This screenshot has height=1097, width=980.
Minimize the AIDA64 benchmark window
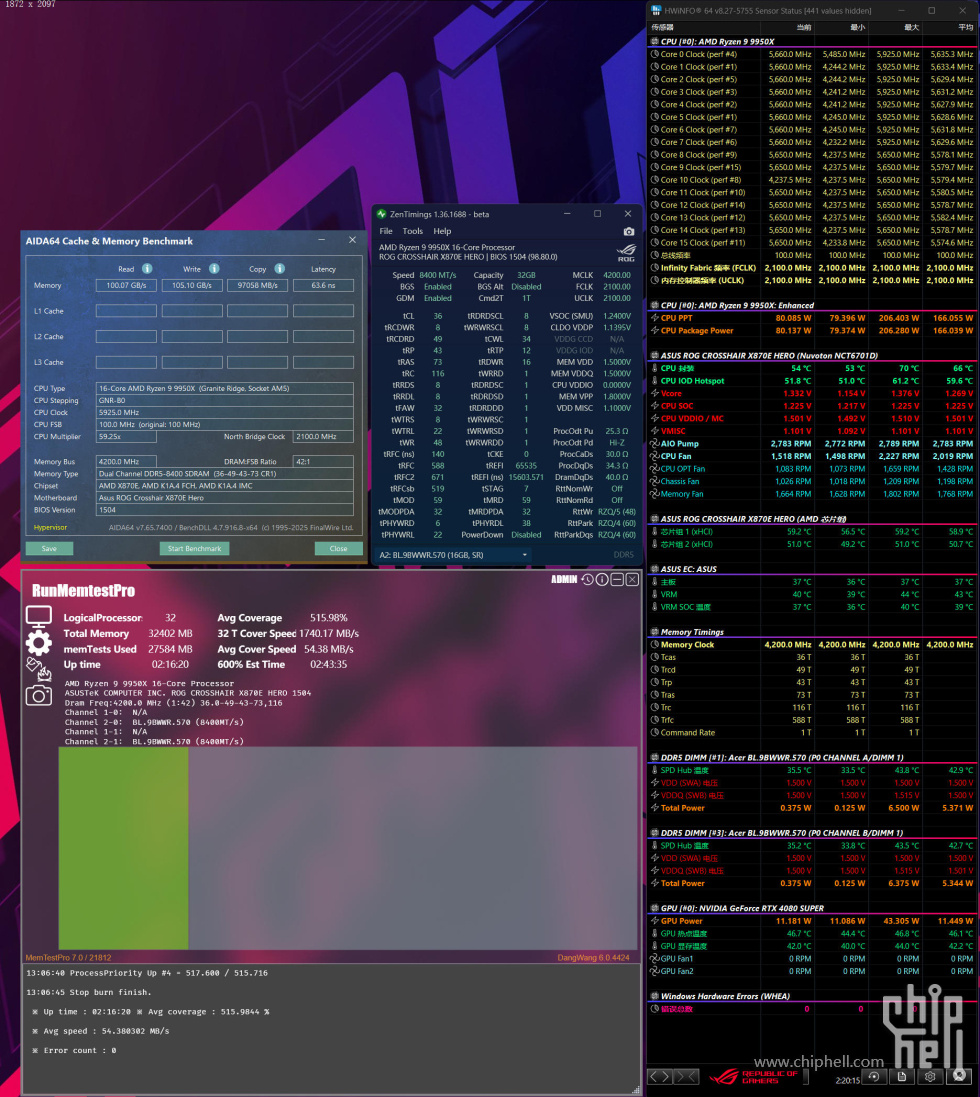[x=322, y=240]
